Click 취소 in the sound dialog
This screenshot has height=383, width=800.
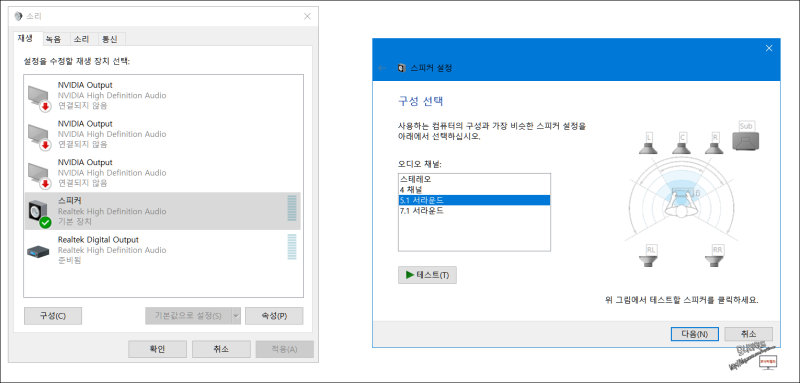(x=221, y=349)
